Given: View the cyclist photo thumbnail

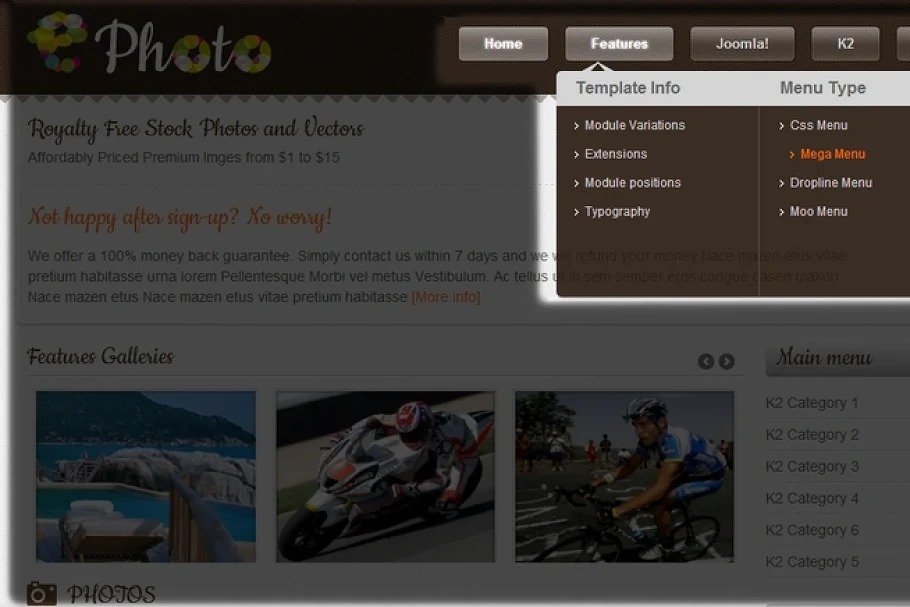Looking at the screenshot, I should click(624, 476).
